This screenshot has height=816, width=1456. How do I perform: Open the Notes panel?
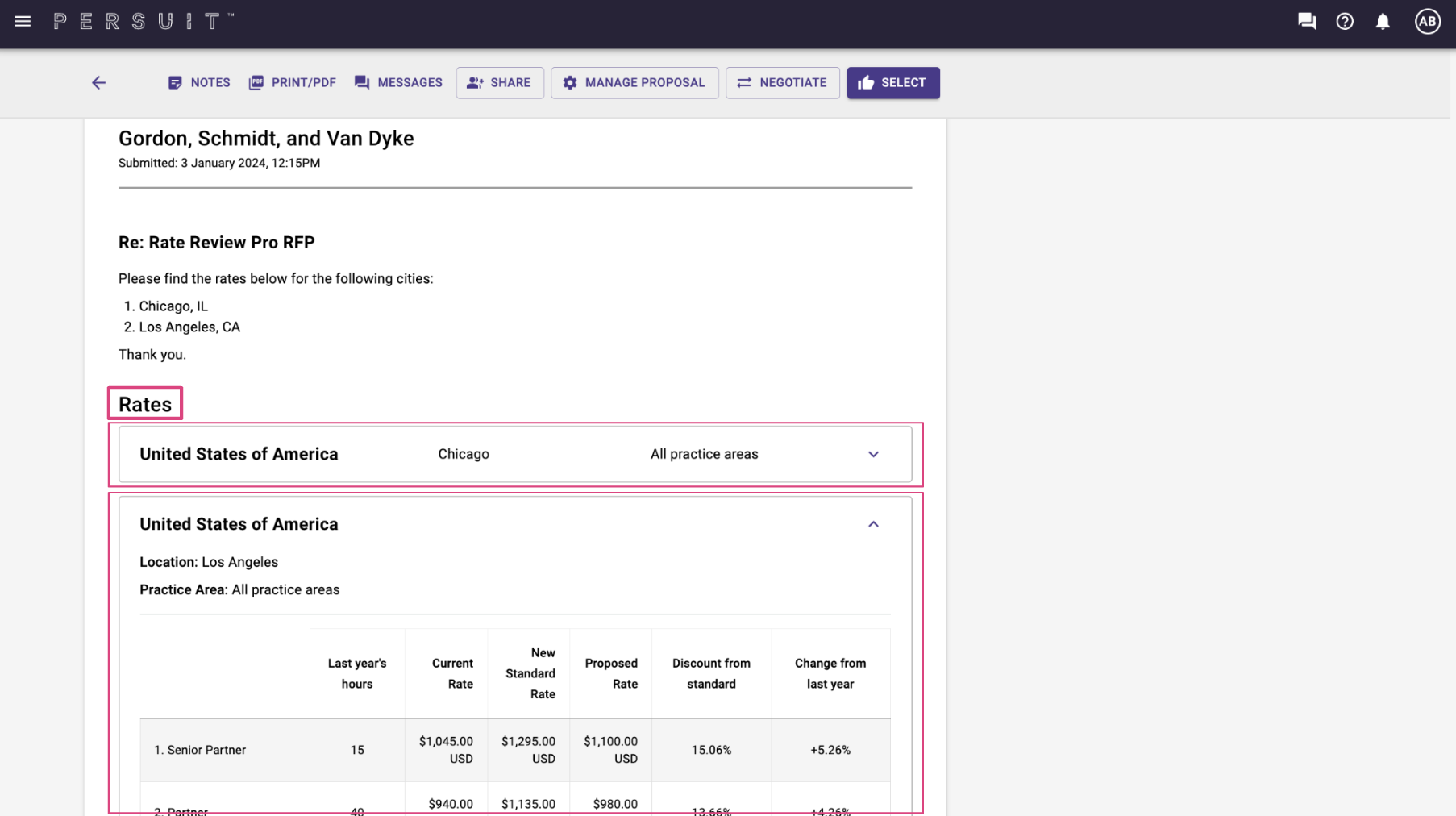199,83
